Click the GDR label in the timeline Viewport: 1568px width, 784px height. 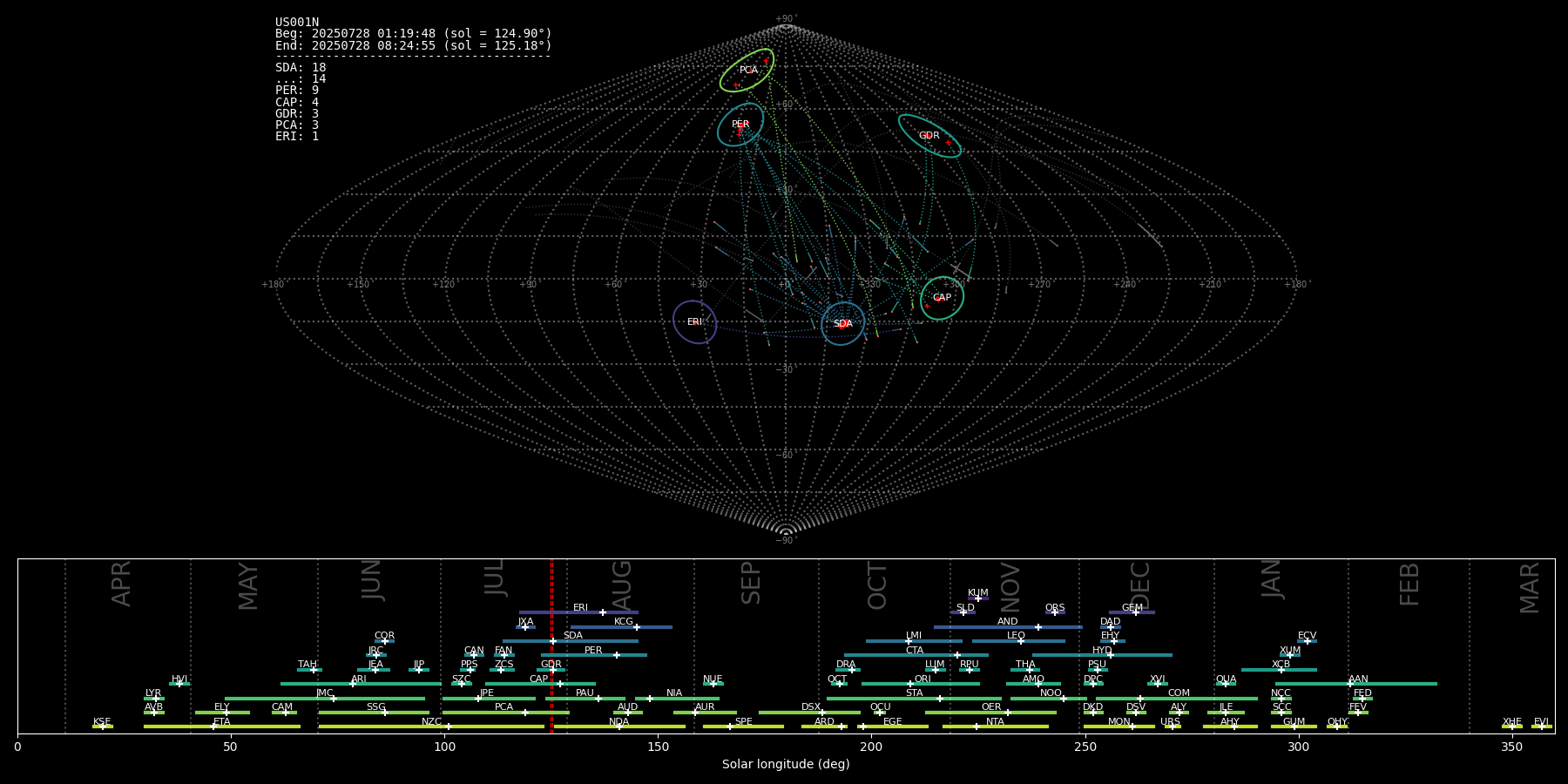click(551, 664)
